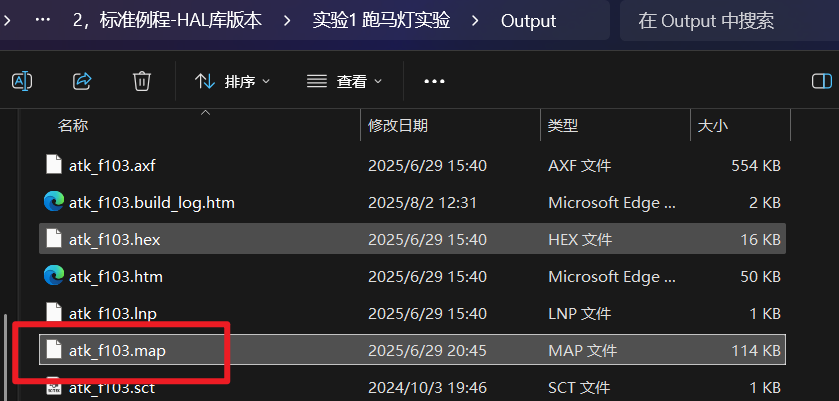Viewport: 839px width, 401px height.
Task: Click the AXF 文件 type cell
Action: (579, 165)
